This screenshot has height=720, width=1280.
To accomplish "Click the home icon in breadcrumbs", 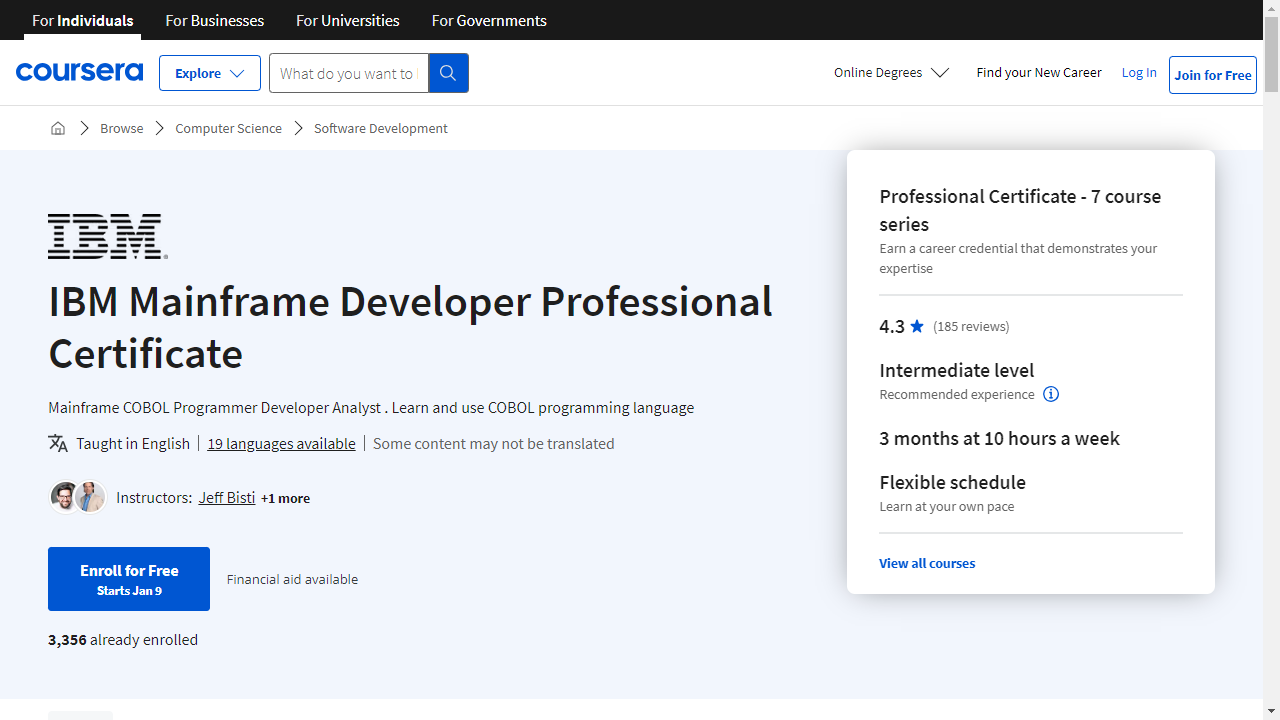I will [58, 128].
